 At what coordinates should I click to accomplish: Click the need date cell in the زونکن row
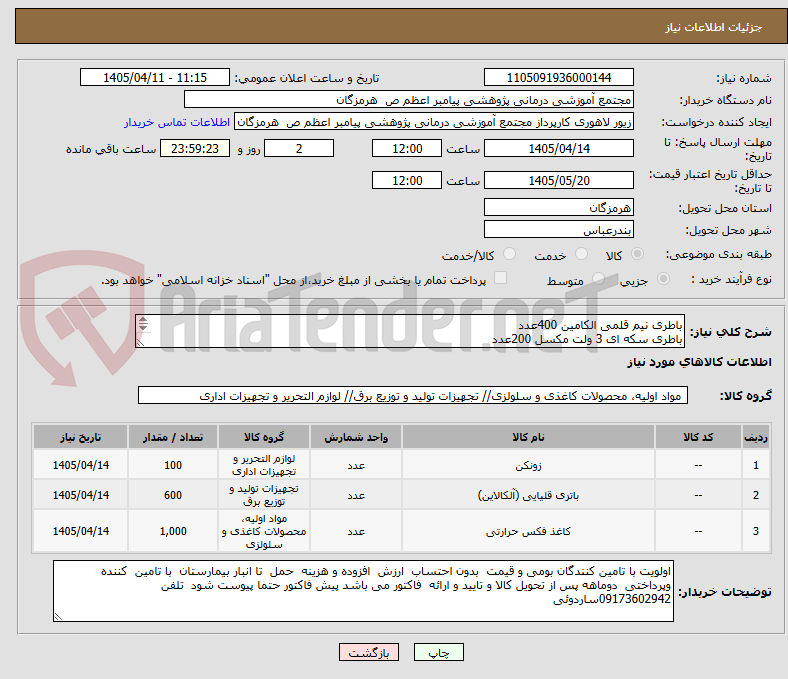coord(80,465)
